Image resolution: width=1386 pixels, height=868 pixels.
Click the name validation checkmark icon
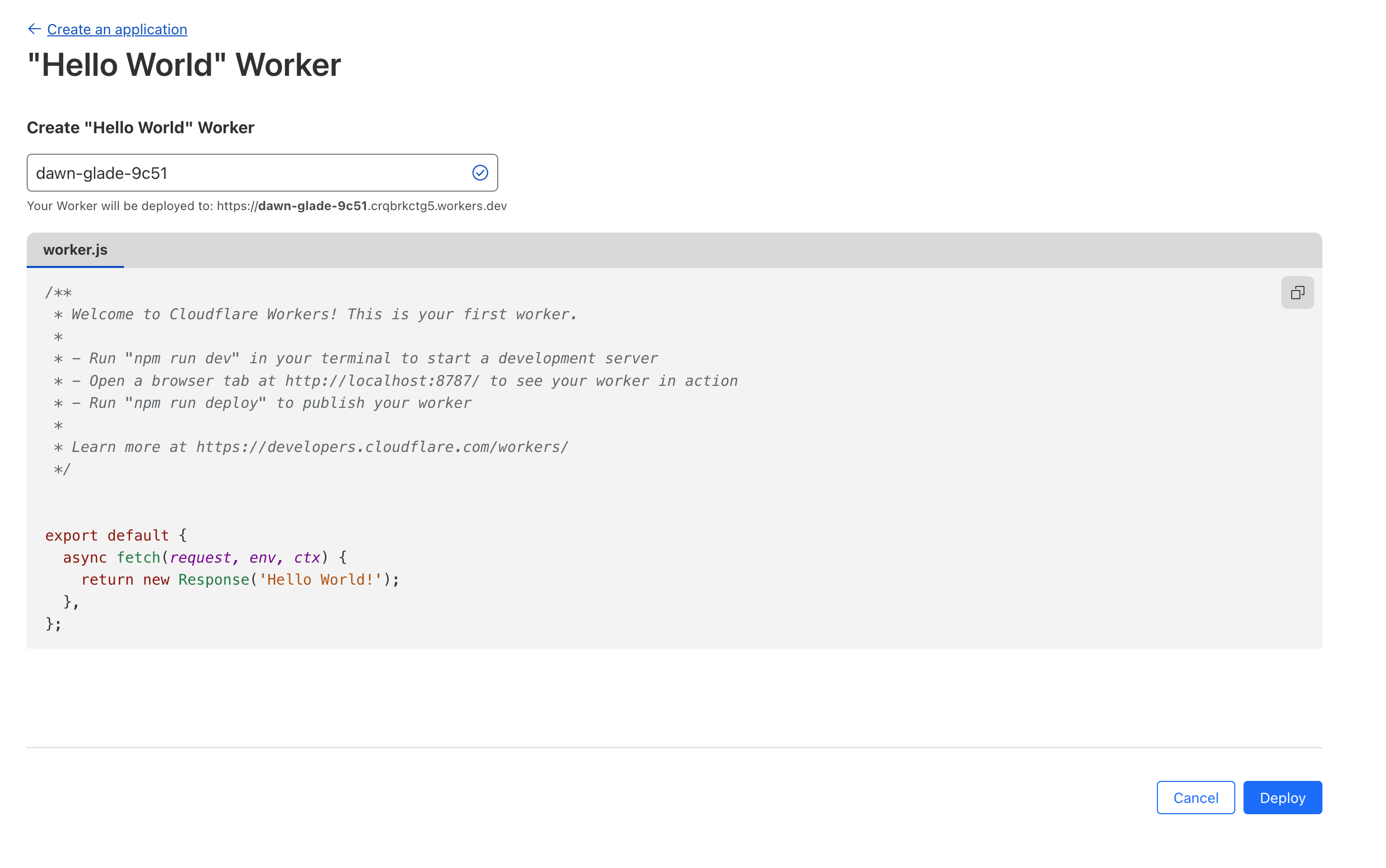pyautogui.click(x=479, y=172)
